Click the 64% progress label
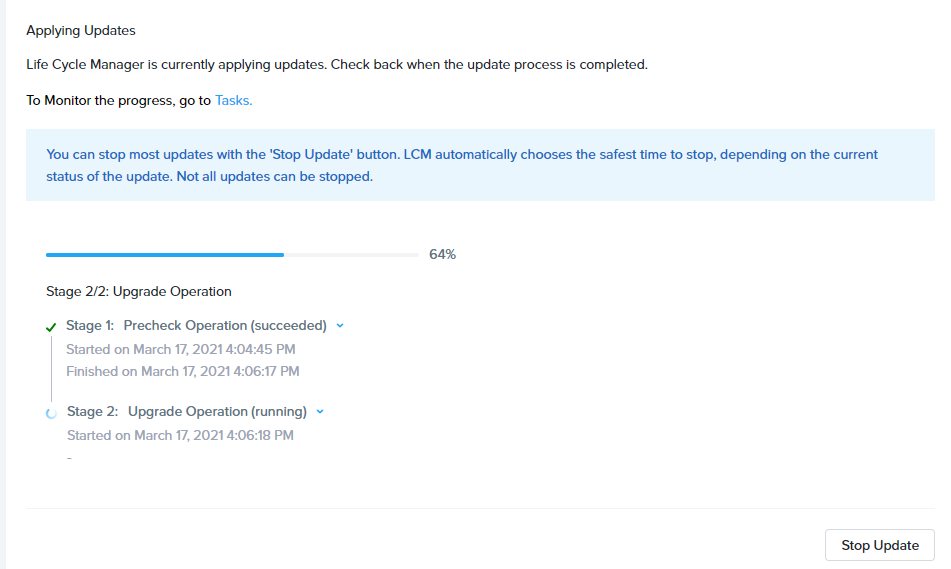Image resolution: width=951 pixels, height=569 pixels. [442, 254]
